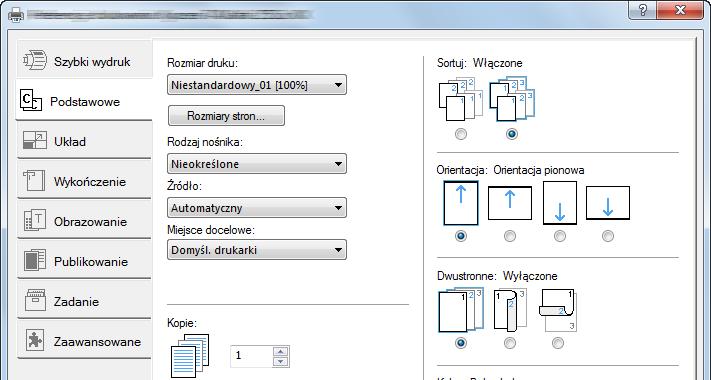Click the Wykończenie finishing icon
Image resolution: width=711 pixels, height=380 pixels.
coord(34,180)
